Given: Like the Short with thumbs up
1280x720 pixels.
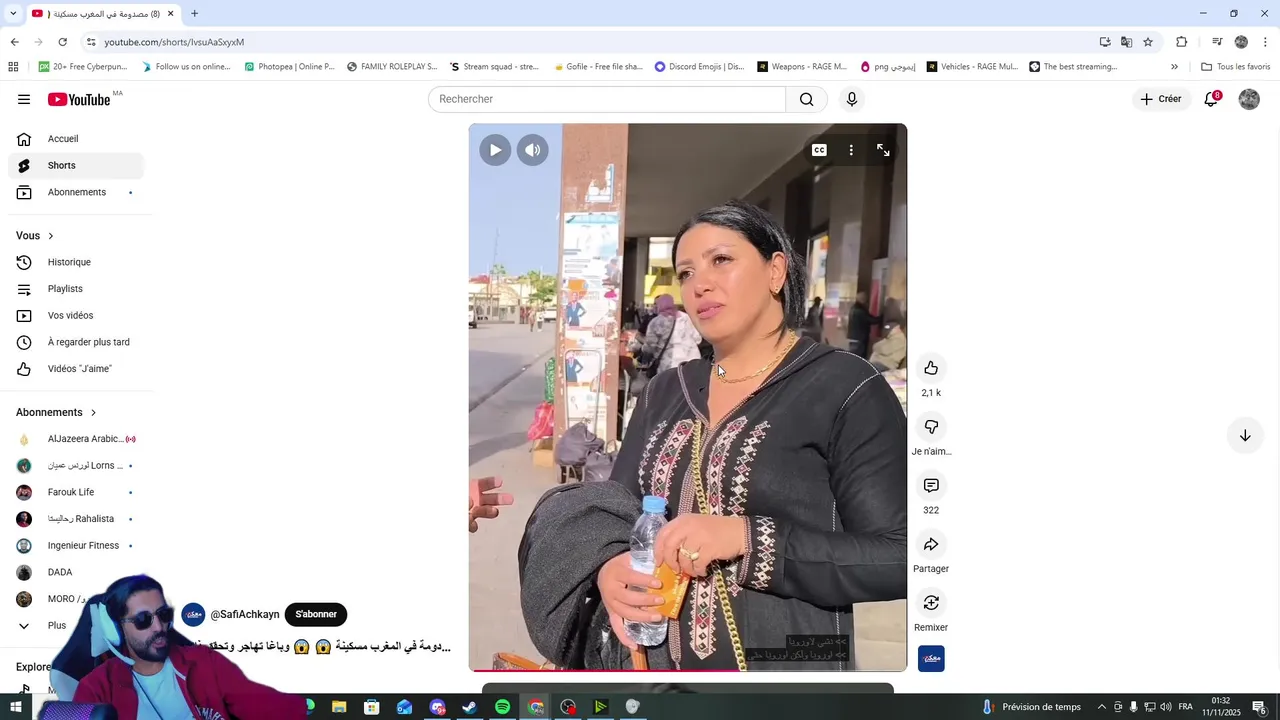Looking at the screenshot, I should tap(931, 368).
